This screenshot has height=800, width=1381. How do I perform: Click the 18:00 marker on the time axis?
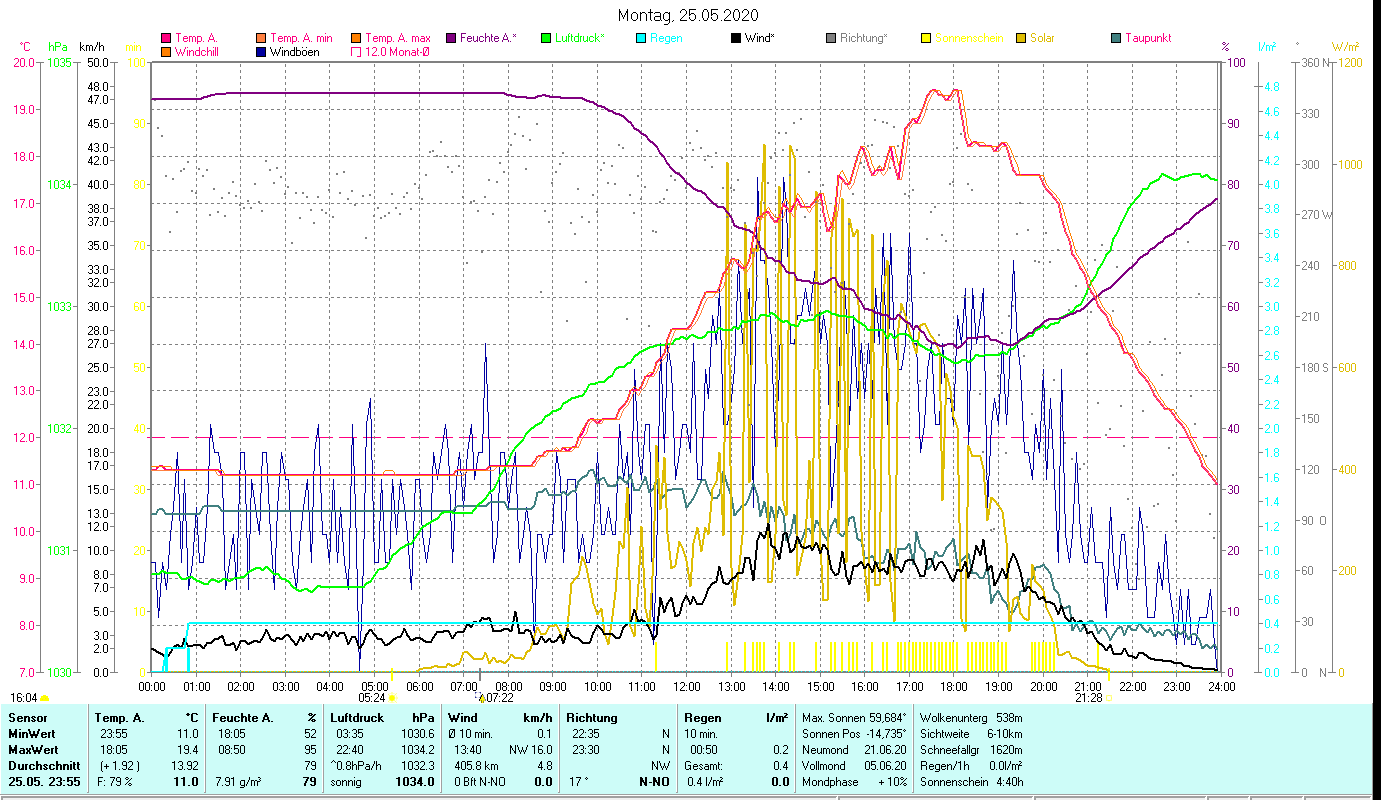point(954,686)
